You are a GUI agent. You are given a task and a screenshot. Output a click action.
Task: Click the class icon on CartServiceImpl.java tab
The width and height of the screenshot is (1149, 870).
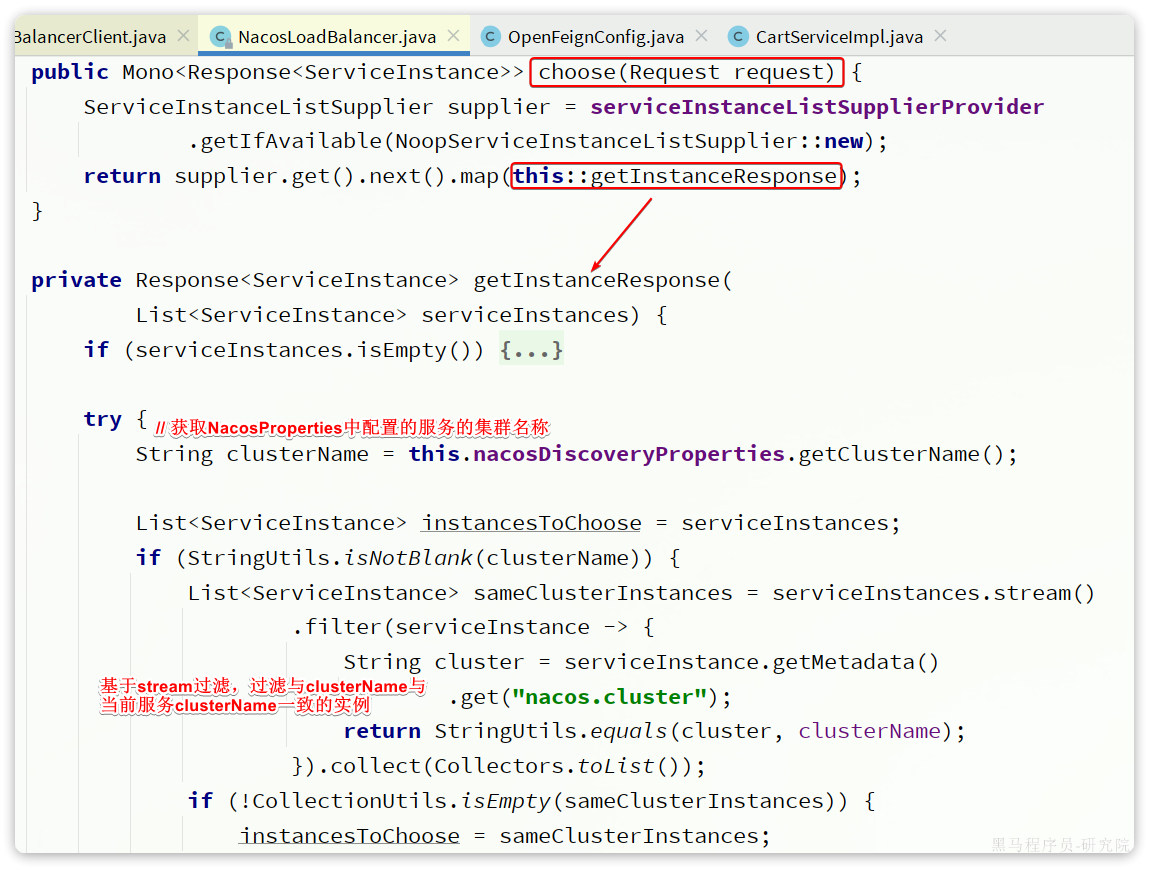coord(737,36)
